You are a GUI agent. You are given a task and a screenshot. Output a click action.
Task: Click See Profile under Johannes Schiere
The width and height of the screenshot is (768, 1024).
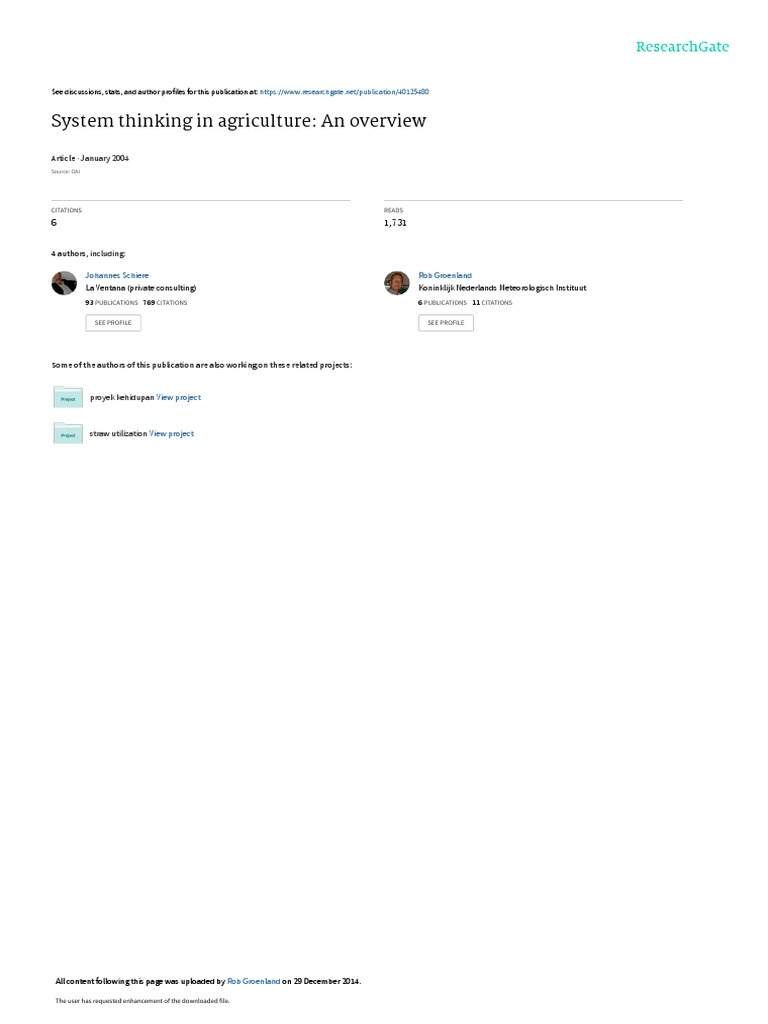pos(113,323)
